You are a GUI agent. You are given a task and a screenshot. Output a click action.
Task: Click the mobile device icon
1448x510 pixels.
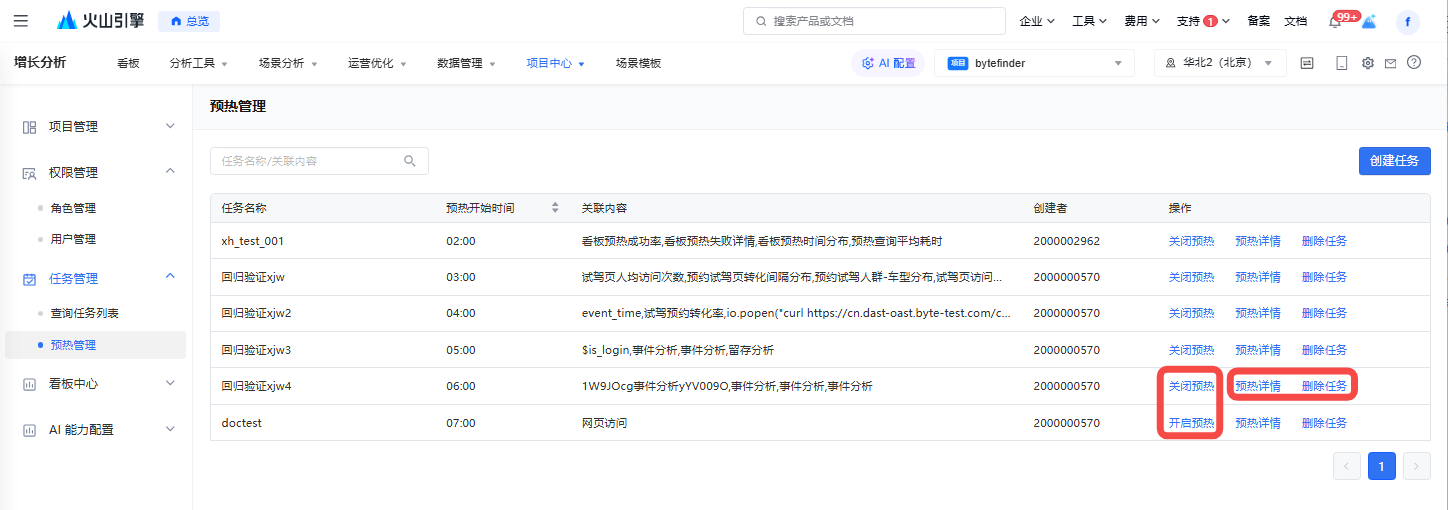point(1342,63)
